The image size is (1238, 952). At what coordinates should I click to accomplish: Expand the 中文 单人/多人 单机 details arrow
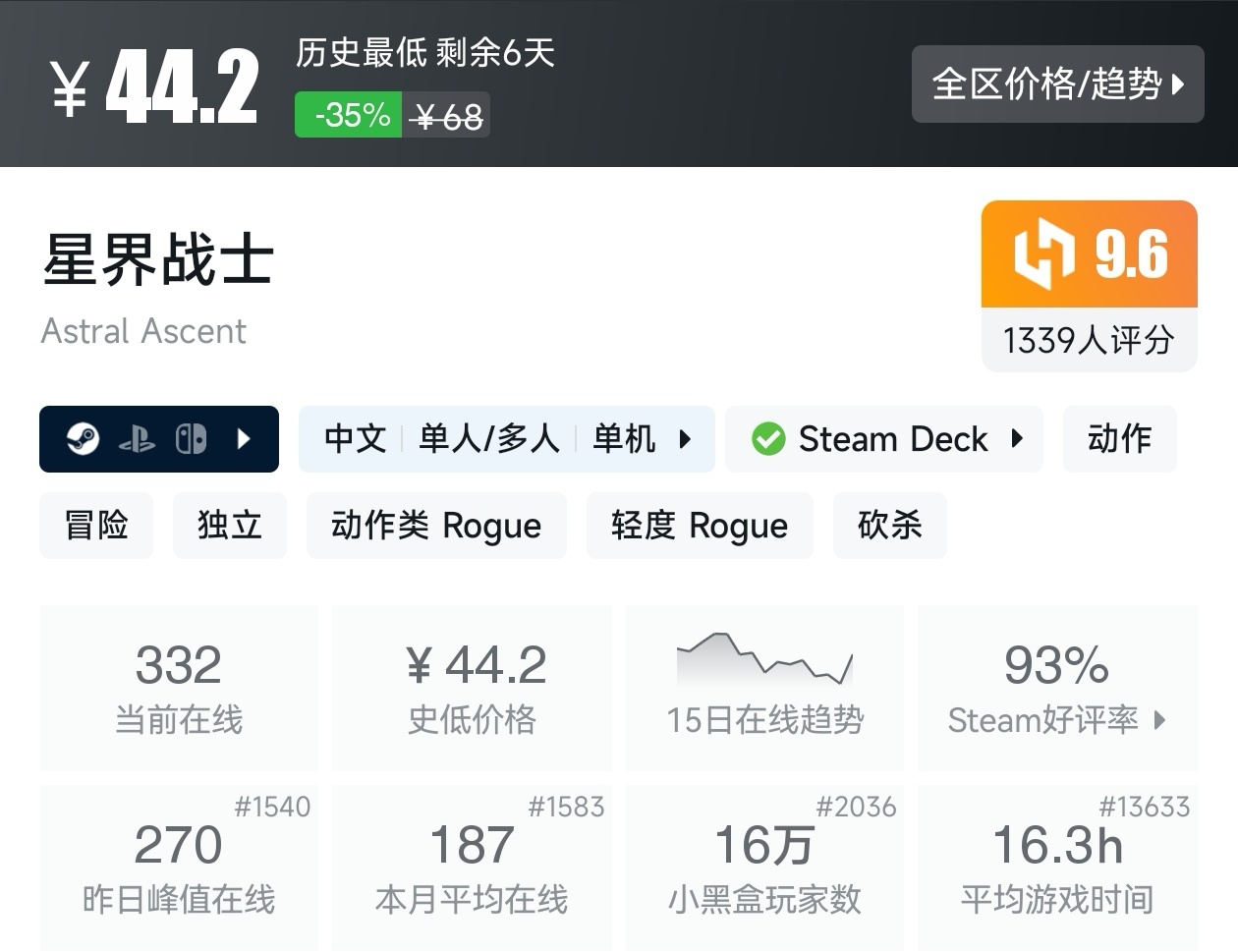pos(686,439)
